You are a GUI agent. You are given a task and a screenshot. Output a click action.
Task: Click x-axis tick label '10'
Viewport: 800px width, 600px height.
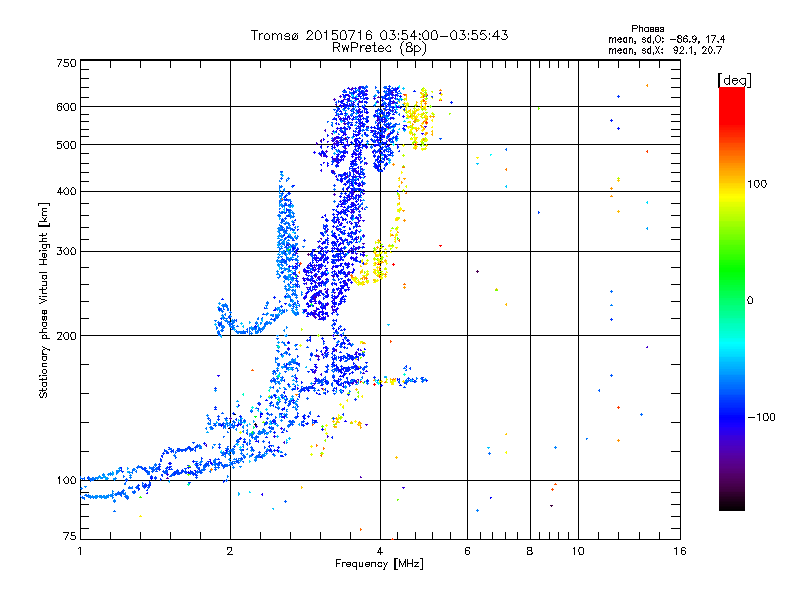point(578,551)
